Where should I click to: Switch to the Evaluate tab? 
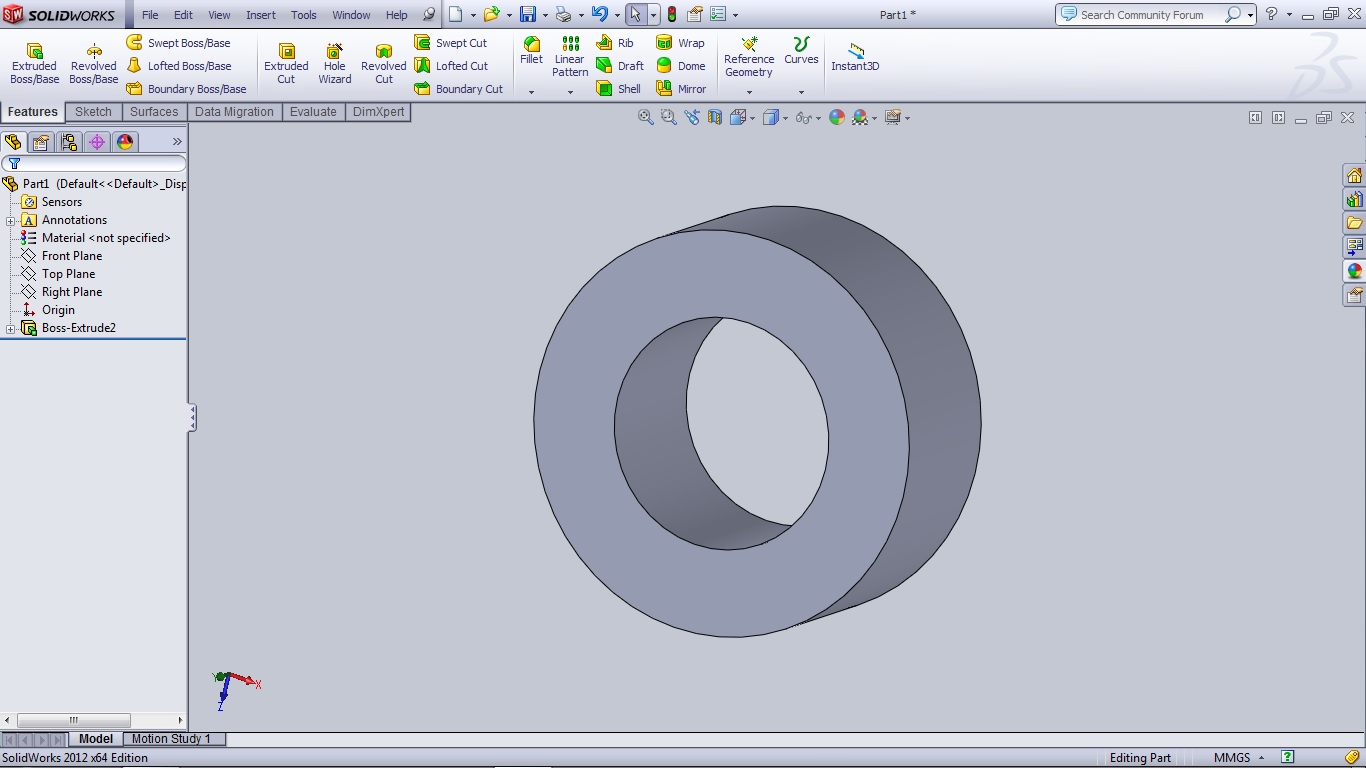313,112
